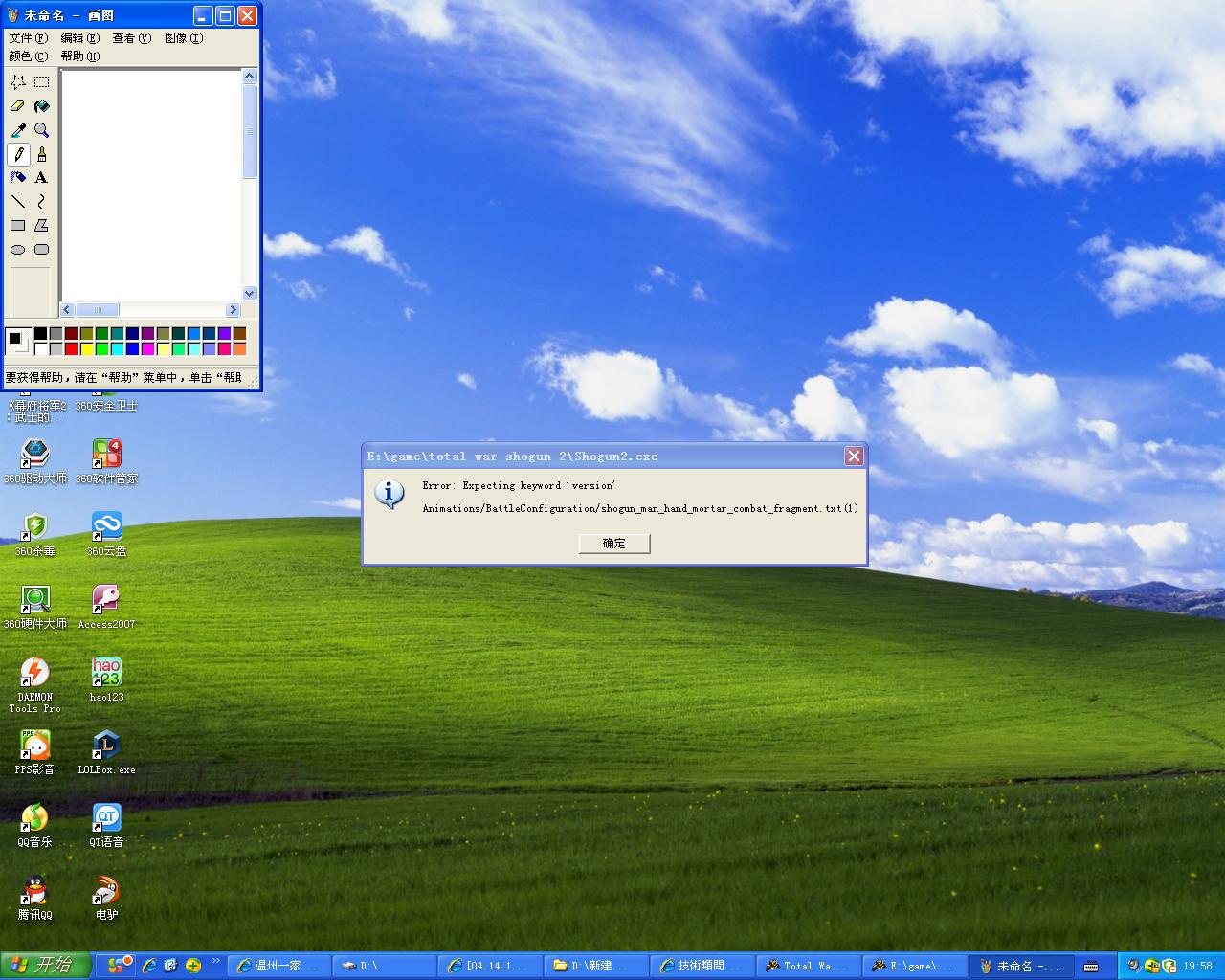
Task: Open the Access2007 desktop shortcut
Action: 106,607
